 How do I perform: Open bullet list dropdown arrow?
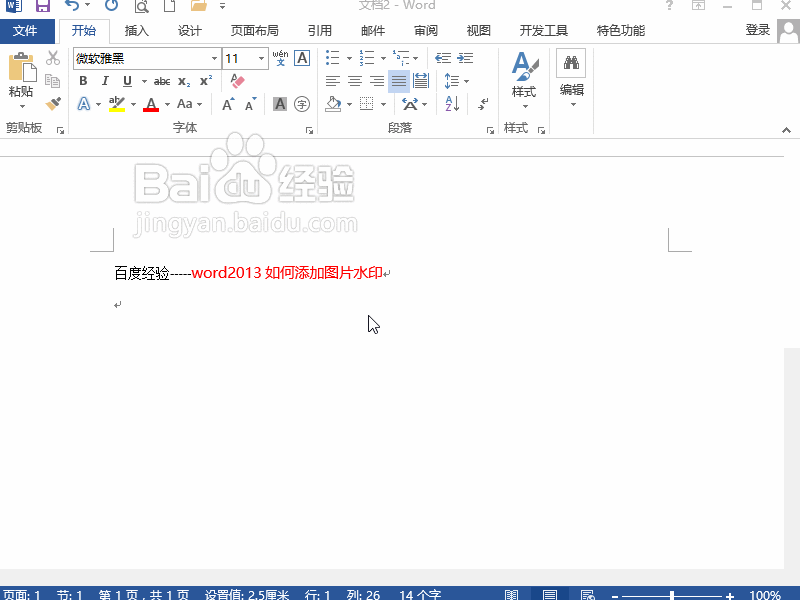click(x=349, y=58)
